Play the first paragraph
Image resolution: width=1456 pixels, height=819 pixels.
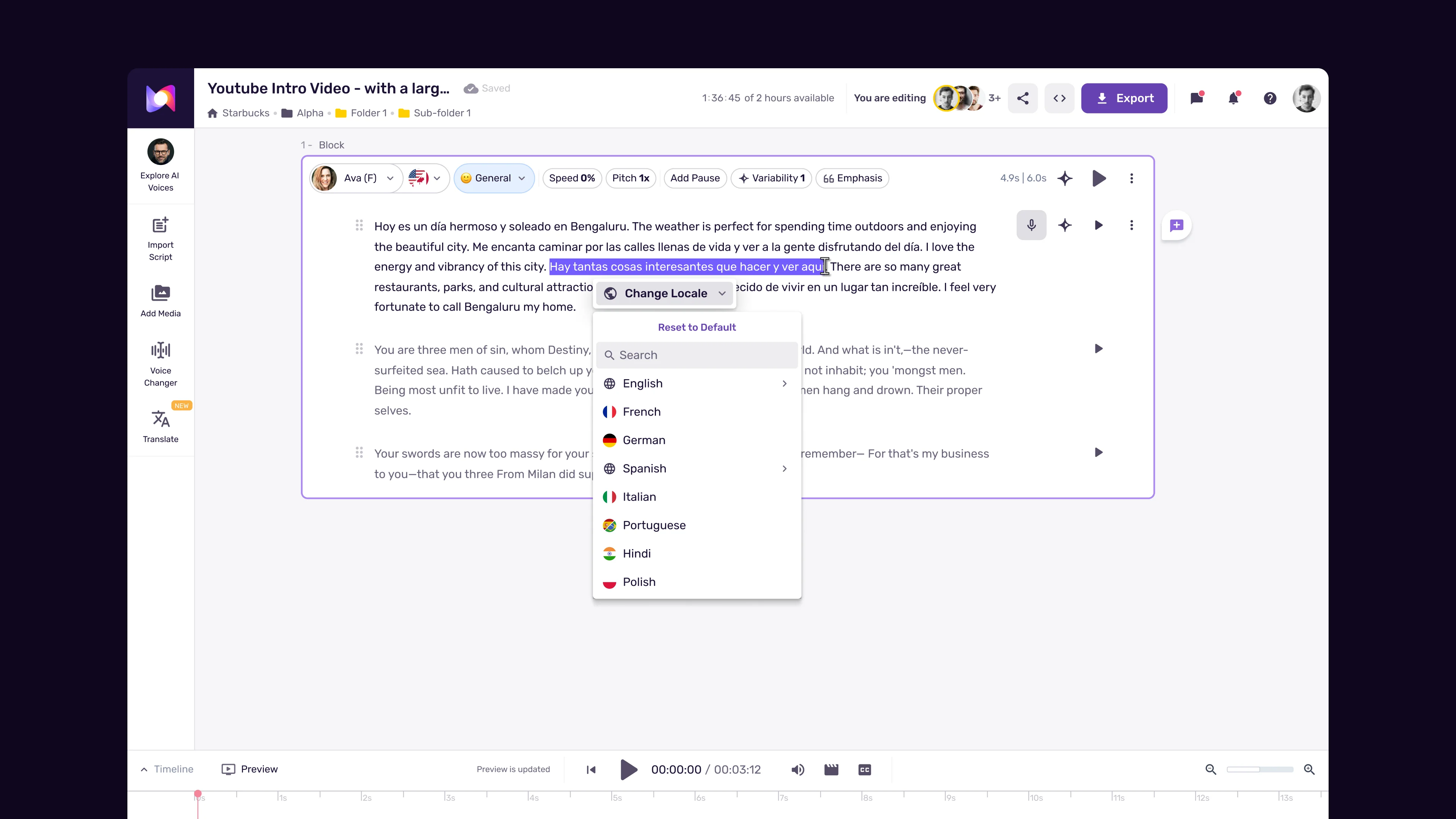click(1098, 226)
